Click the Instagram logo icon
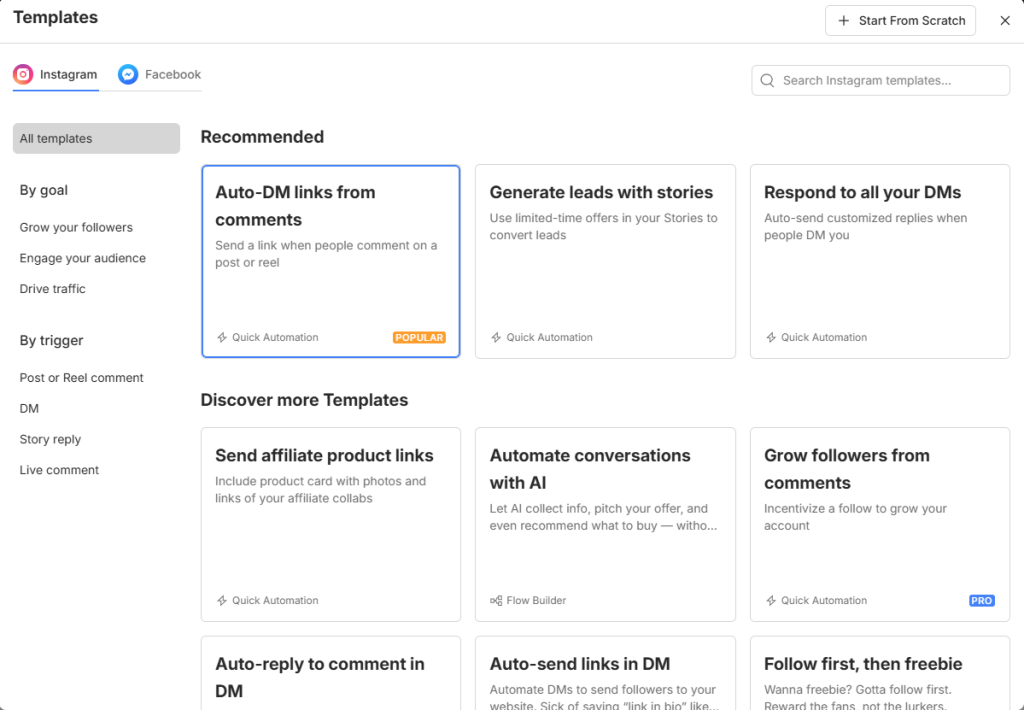The image size is (1024, 710). pyautogui.click(x=23, y=74)
